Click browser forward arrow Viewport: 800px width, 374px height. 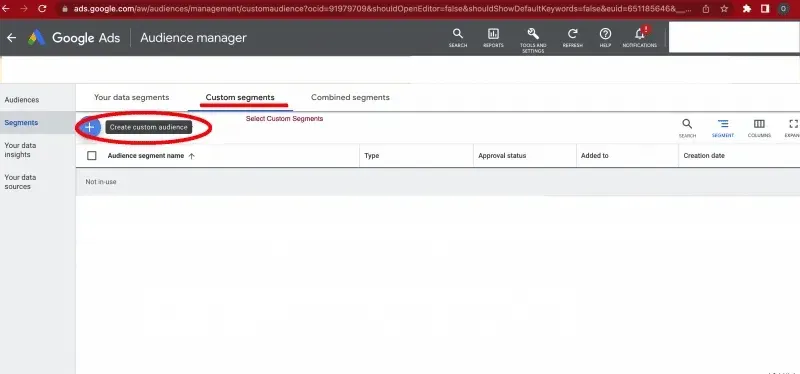23,9
